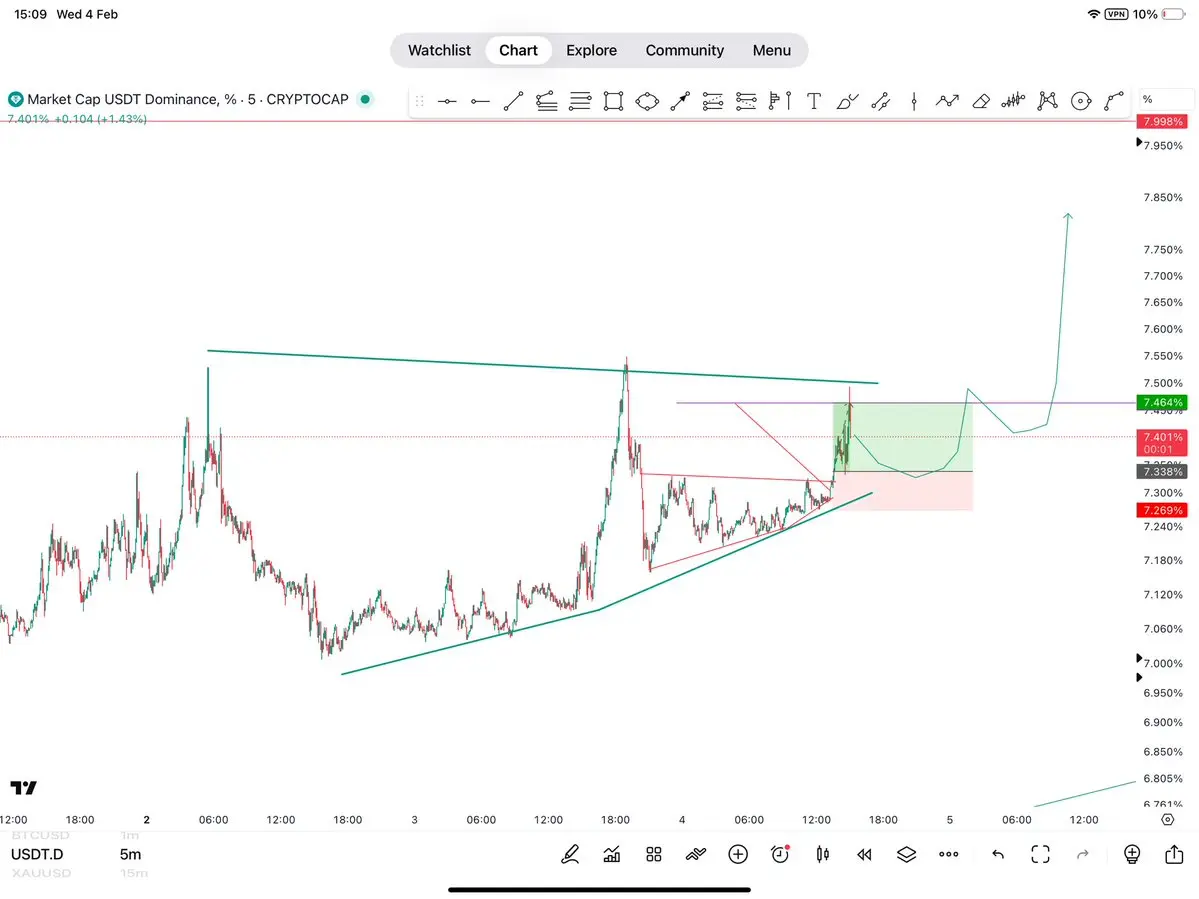Click the current price 7.401% label
Viewport: 1199px width, 899px height.
coord(1162,443)
